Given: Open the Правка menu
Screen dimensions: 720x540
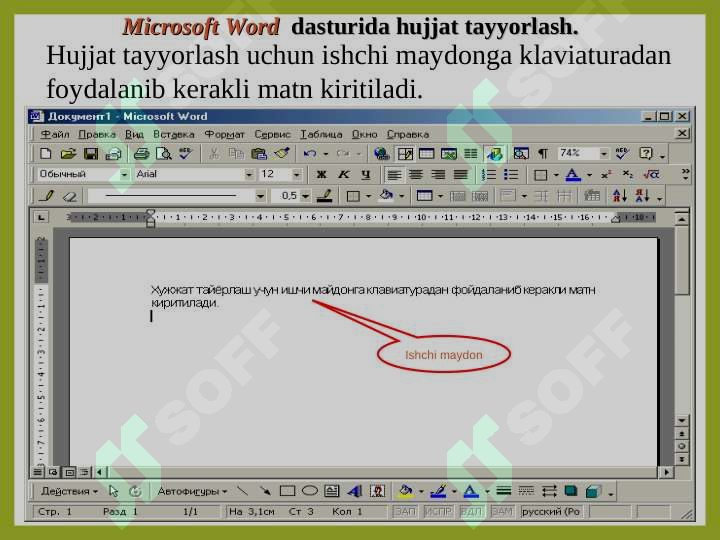Looking at the screenshot, I should pos(97,134).
